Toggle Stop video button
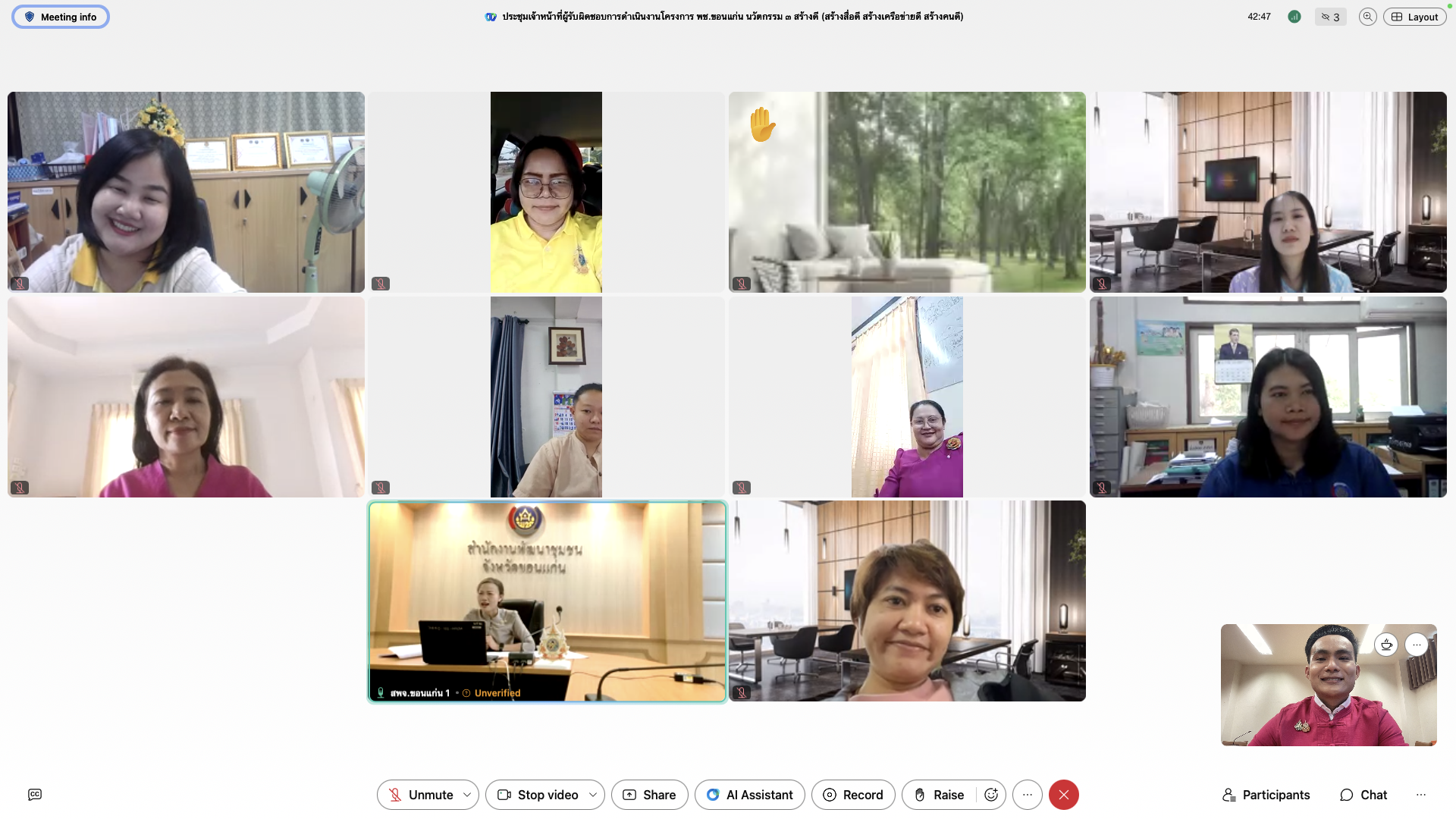This screenshot has width=1456, height=819. pyautogui.click(x=537, y=795)
